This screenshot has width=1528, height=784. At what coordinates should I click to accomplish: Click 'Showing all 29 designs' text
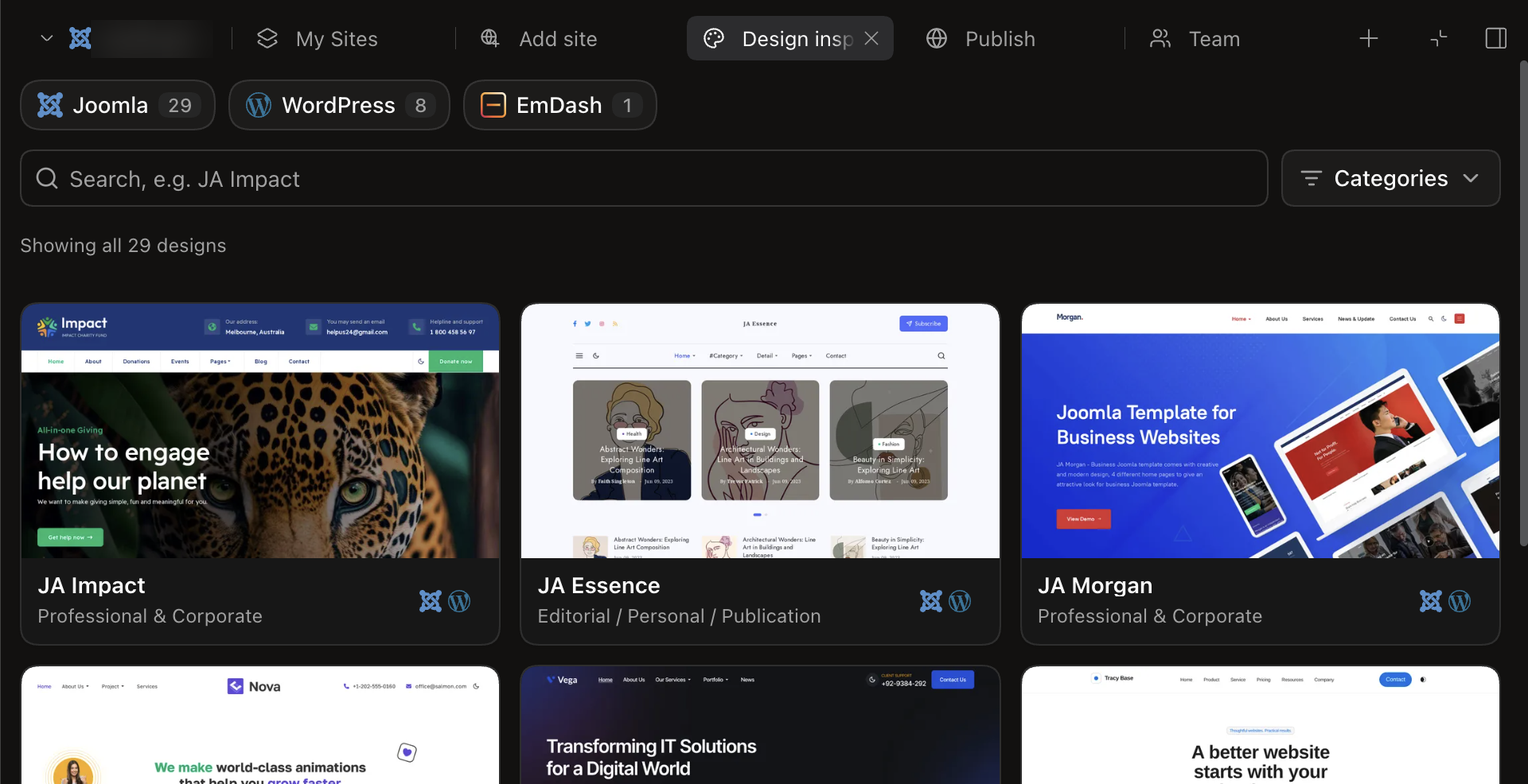point(123,245)
